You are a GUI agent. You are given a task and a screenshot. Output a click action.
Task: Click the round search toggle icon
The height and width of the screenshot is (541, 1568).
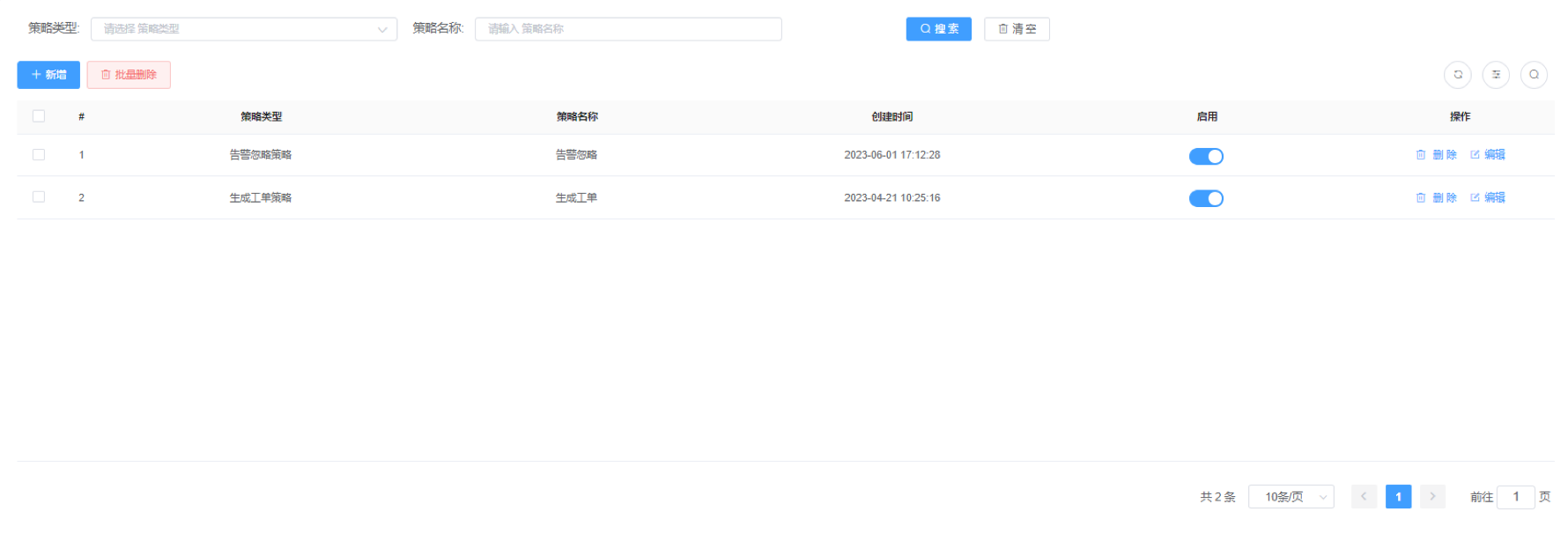1534,75
